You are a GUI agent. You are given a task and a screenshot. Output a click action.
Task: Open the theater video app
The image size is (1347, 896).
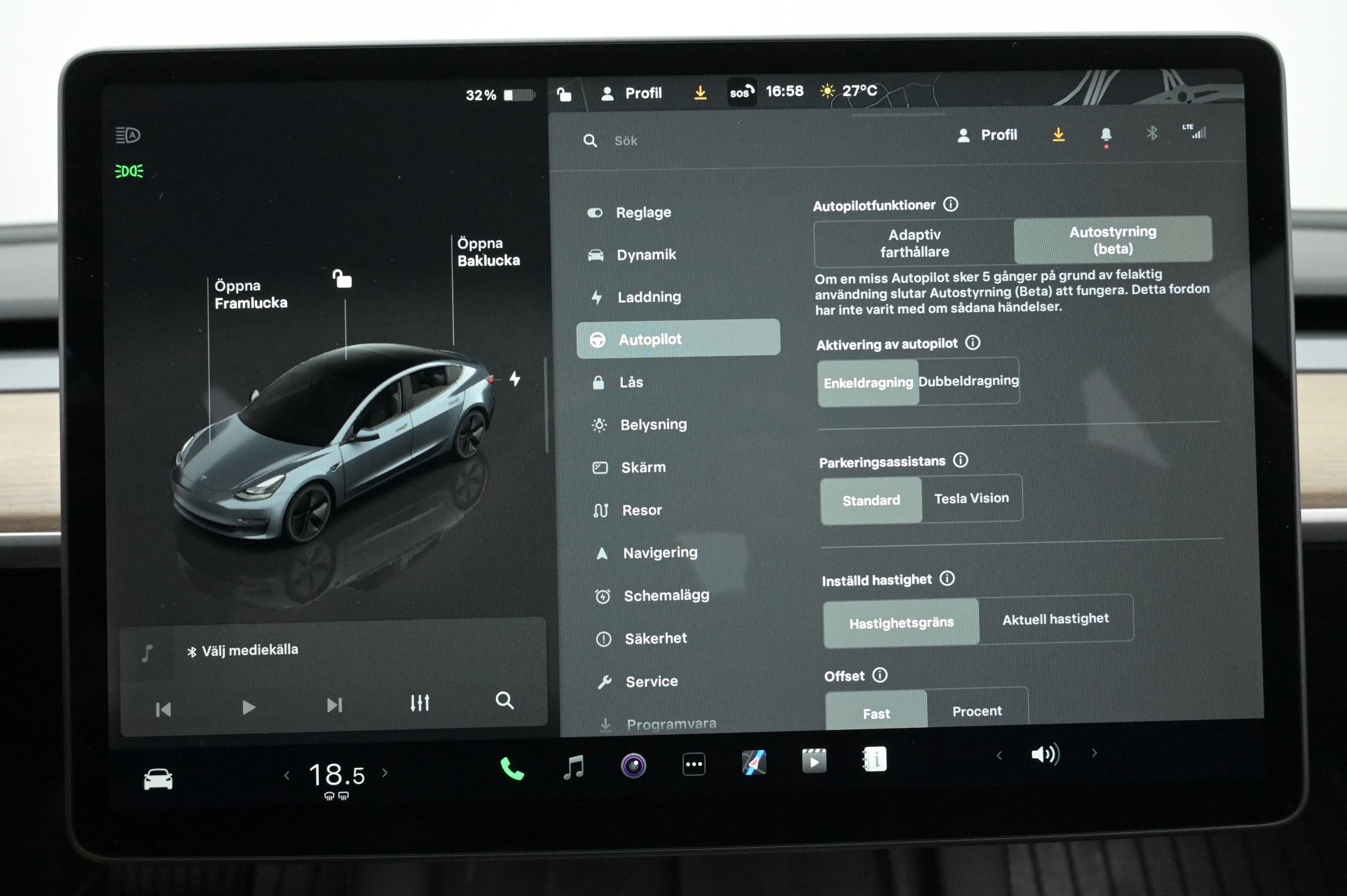(x=814, y=761)
